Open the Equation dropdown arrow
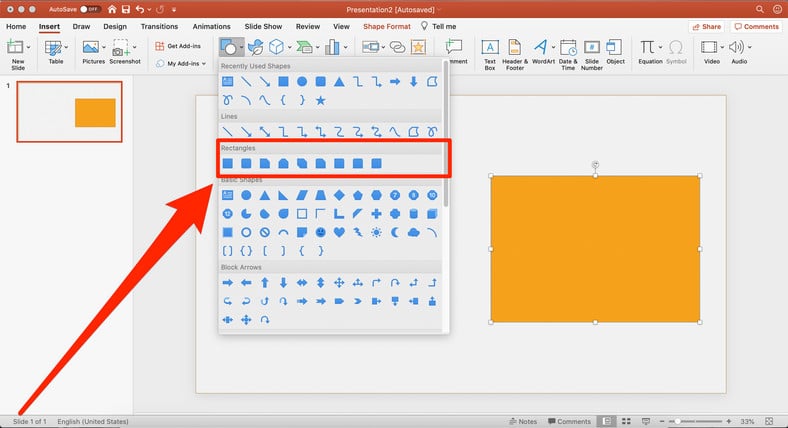Image resolution: width=788 pixels, height=428 pixels. tap(660, 47)
